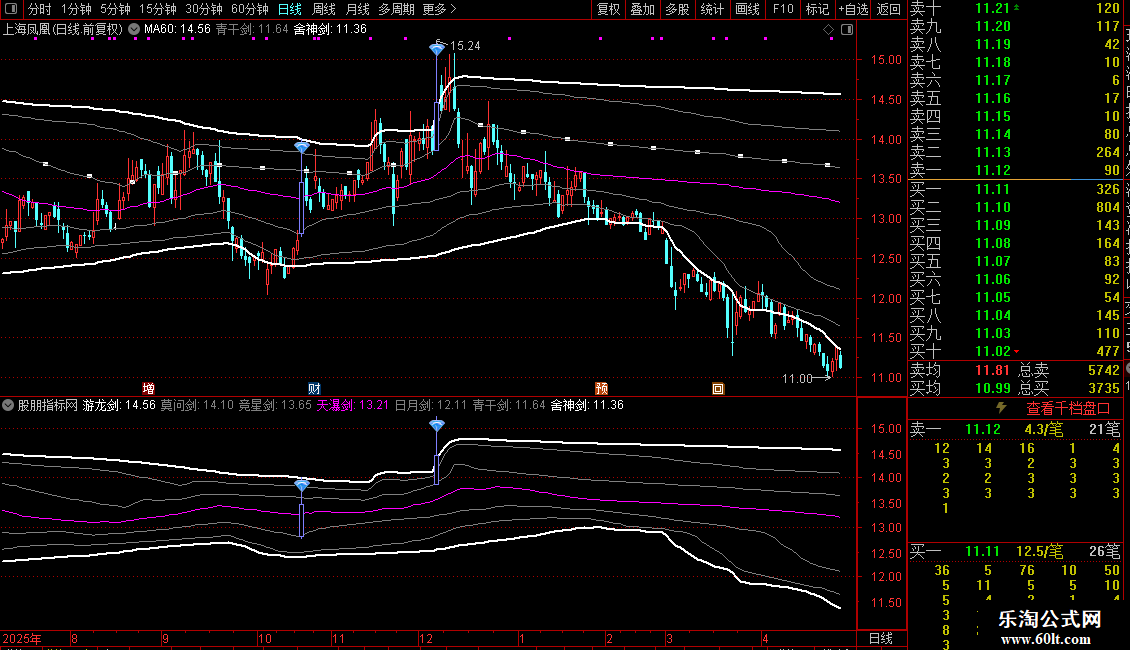This screenshot has width=1130, height=650.
Task: Click the 青干剑: 11.64 label in the main chart header
Action: tap(252, 30)
